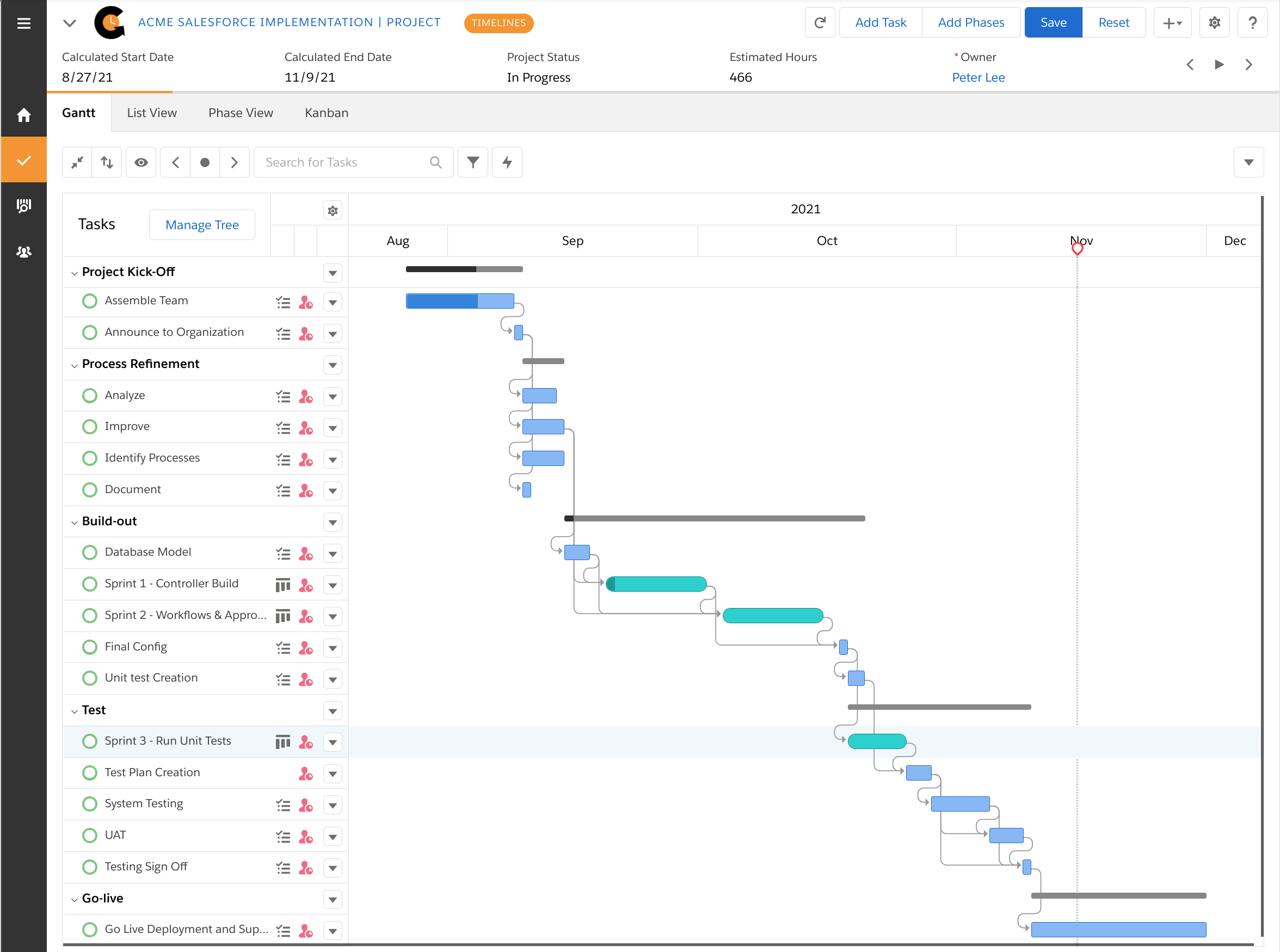Expand the dropdown next to the project title
Screen dimensions: 1280x952
(x=69, y=23)
